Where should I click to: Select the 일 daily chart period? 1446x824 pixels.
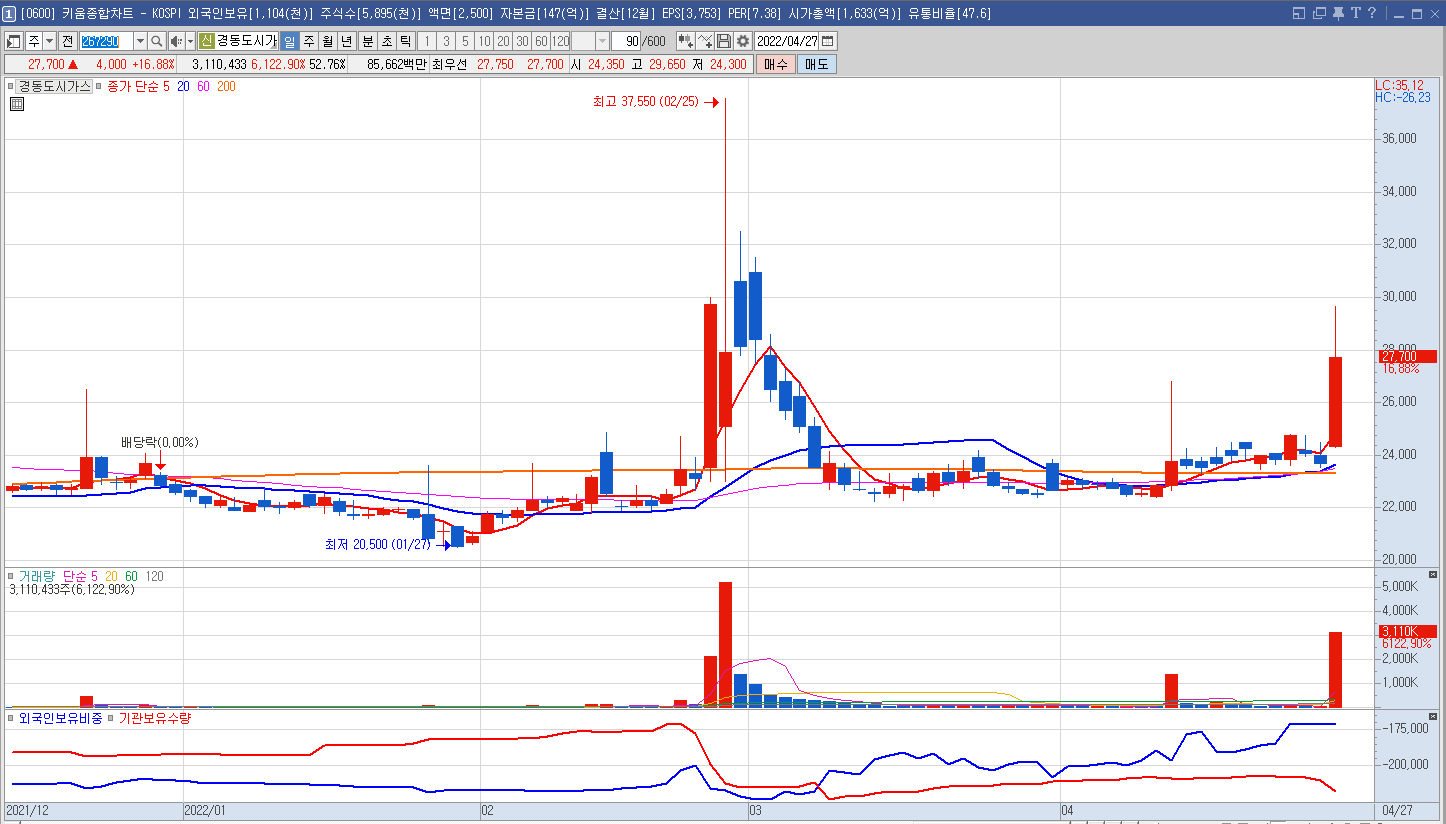click(x=289, y=41)
